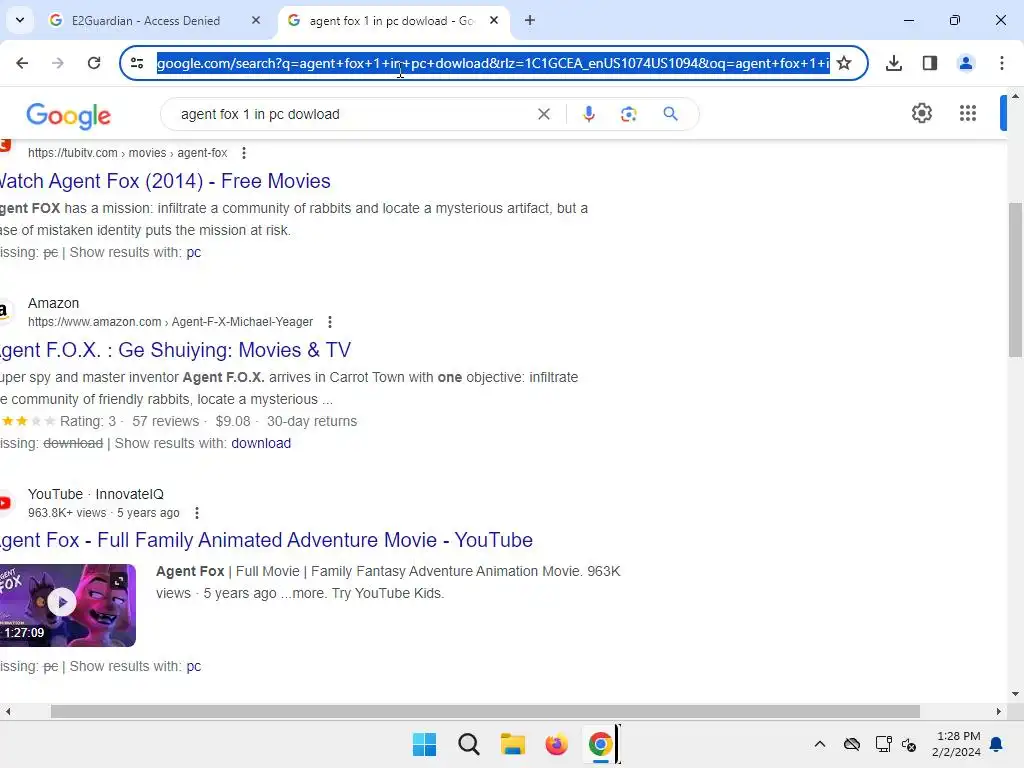Viewport: 1024px width, 768px height.
Task: Show hidden system tray icons
Action: pyautogui.click(x=820, y=744)
